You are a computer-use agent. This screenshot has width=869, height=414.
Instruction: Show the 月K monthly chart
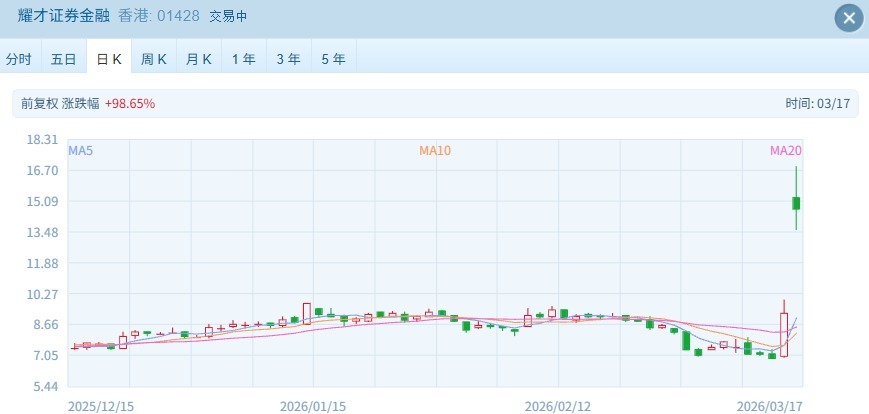coord(199,59)
